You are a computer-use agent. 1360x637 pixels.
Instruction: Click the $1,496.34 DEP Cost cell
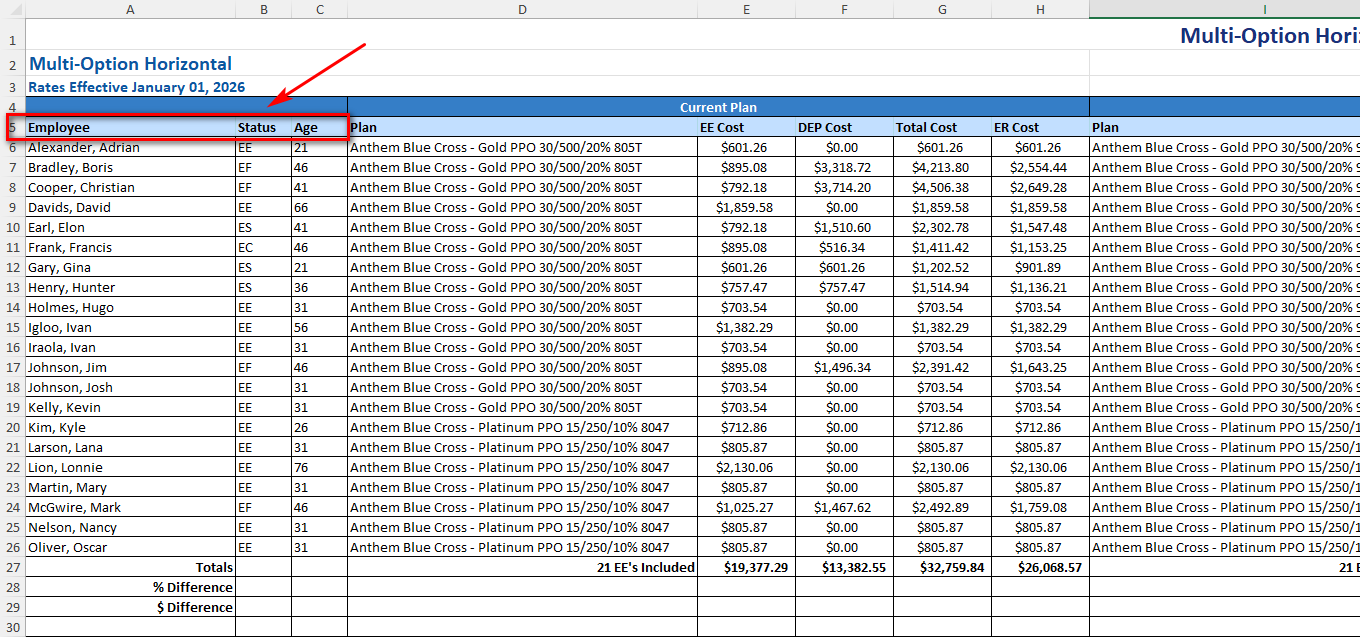click(844, 367)
